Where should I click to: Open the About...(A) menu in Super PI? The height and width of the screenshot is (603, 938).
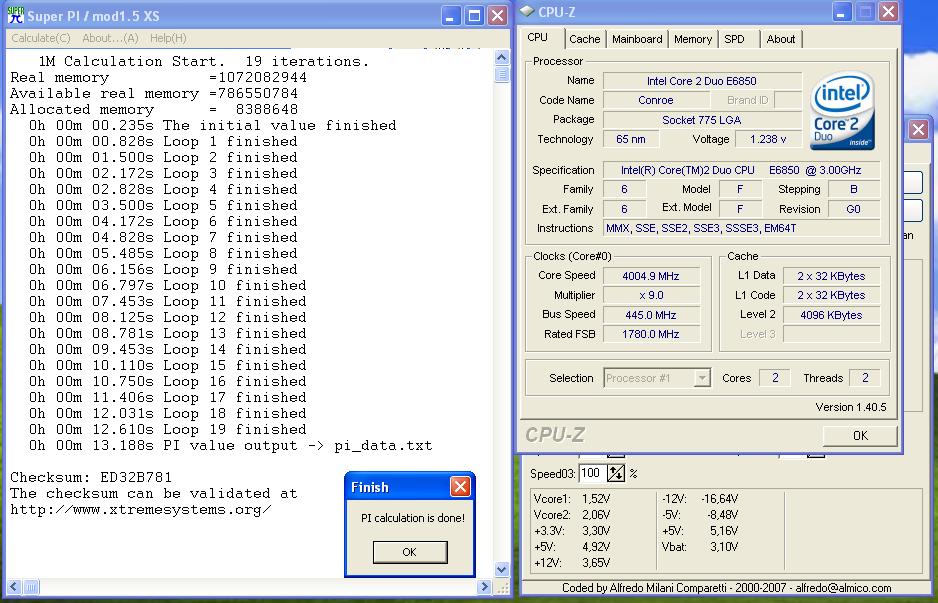pos(110,38)
